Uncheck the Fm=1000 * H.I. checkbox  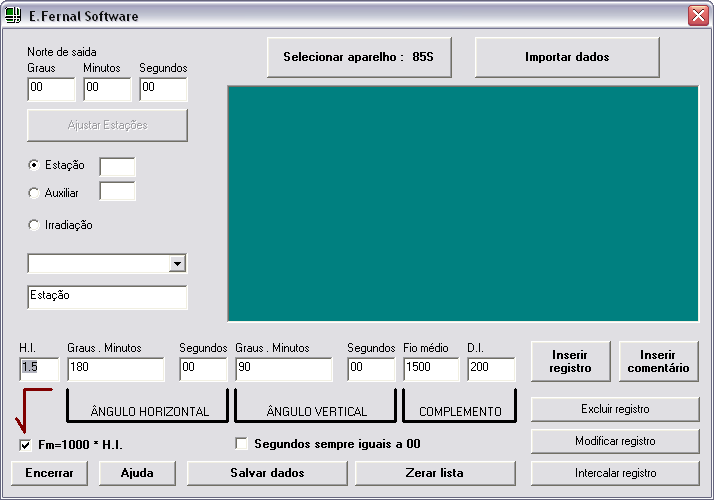[x=25, y=444]
